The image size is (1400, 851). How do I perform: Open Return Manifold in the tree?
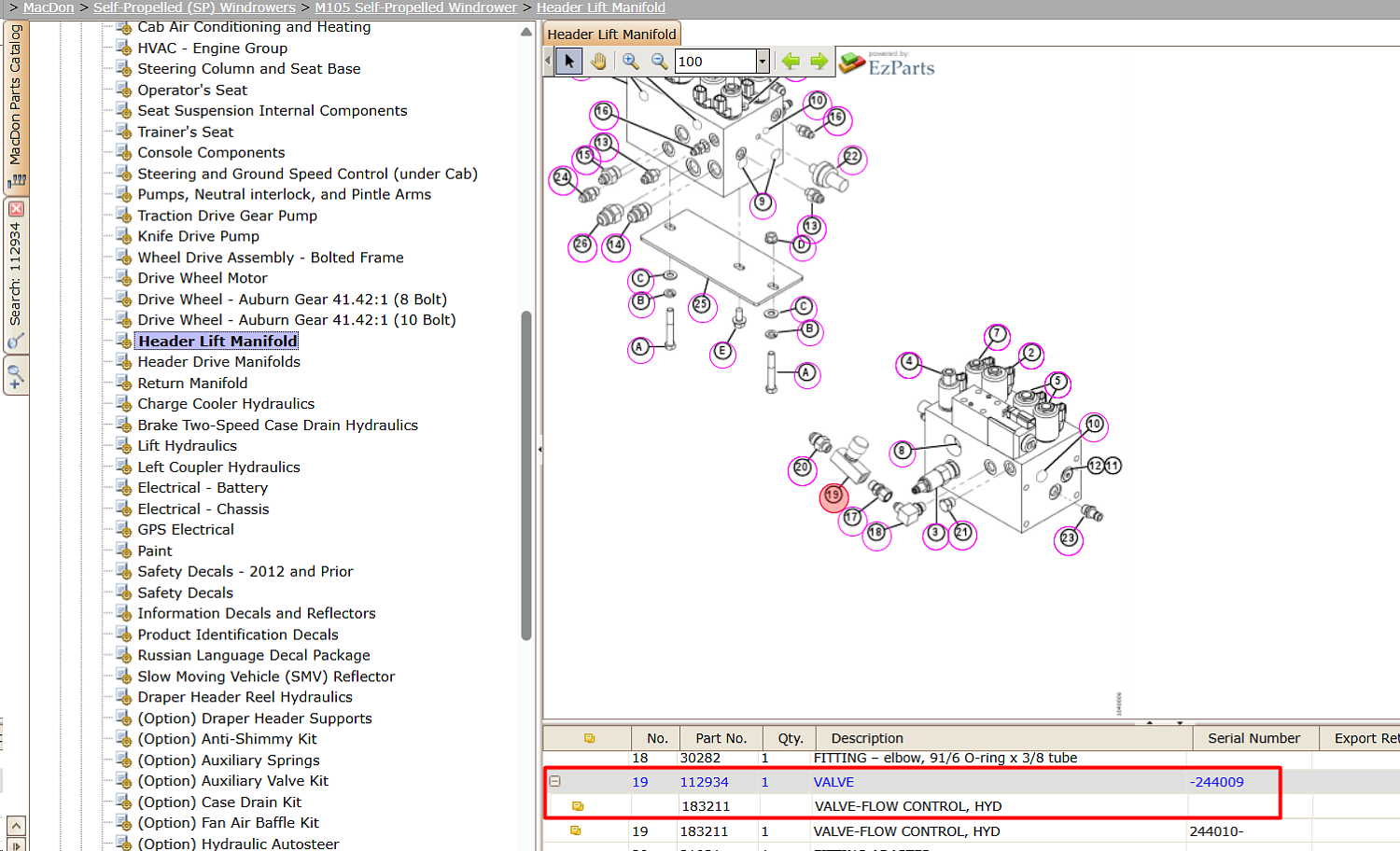[192, 384]
